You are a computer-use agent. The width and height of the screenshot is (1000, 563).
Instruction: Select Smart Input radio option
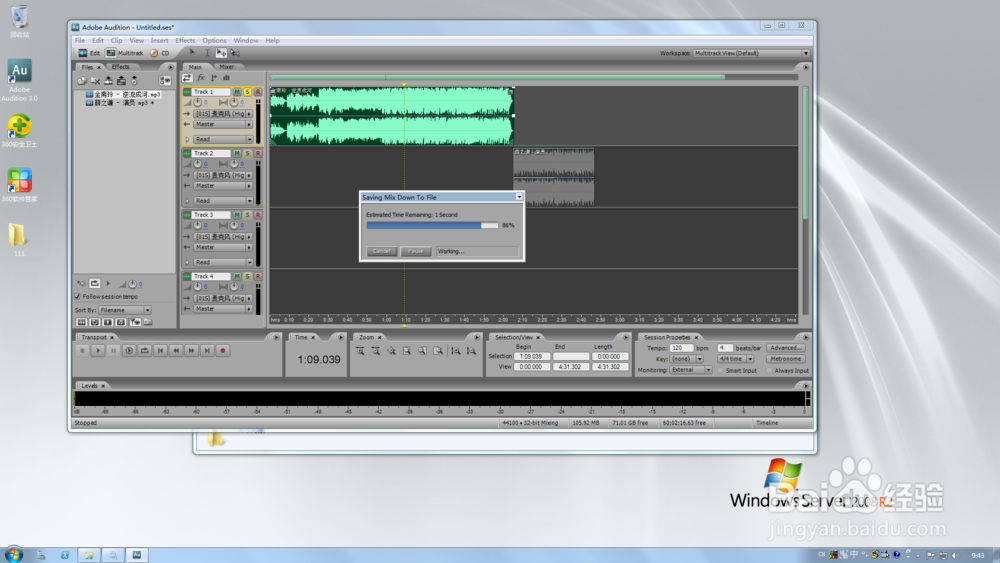coord(721,370)
